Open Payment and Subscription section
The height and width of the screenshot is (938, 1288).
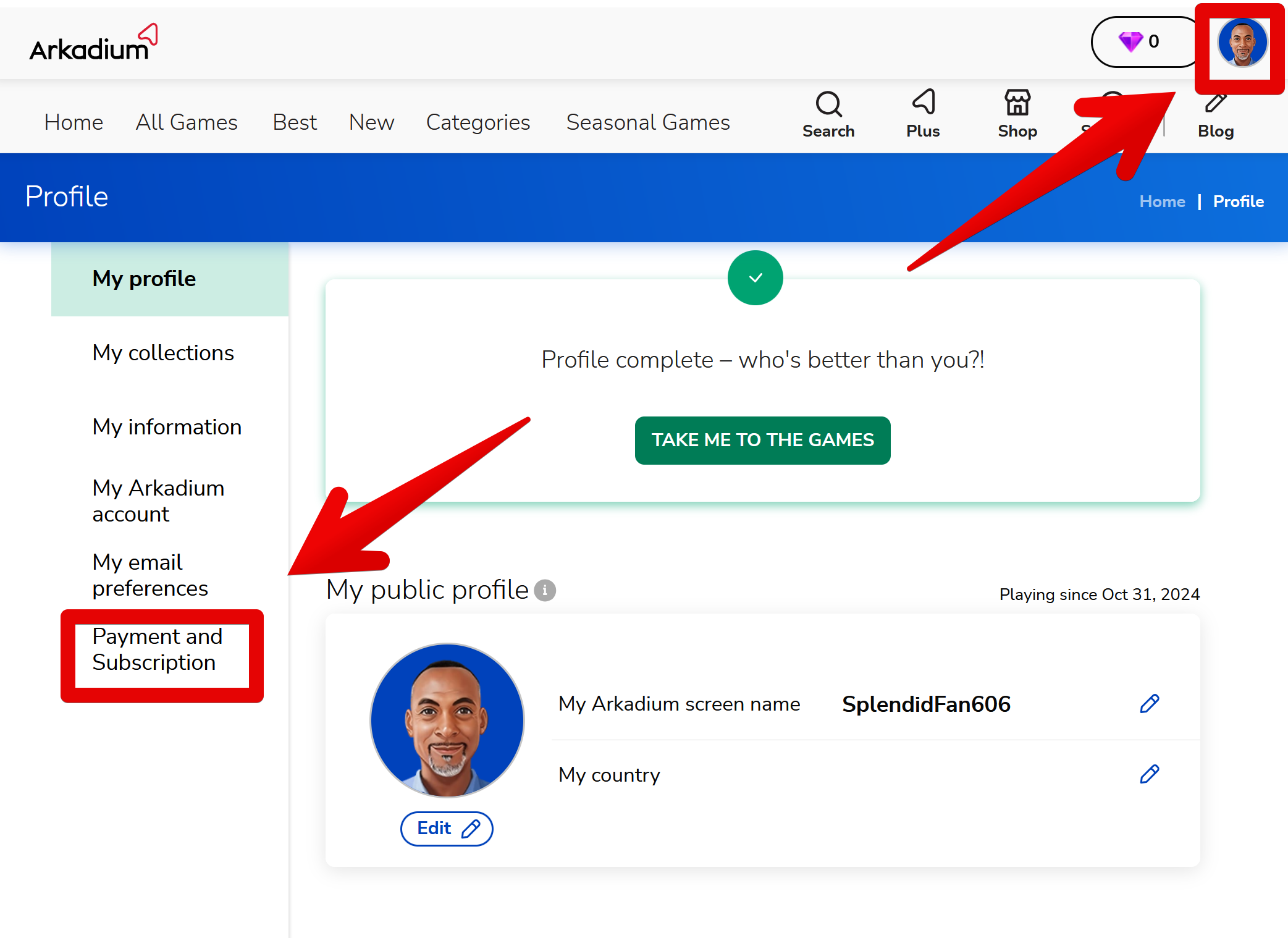pyautogui.click(x=158, y=649)
